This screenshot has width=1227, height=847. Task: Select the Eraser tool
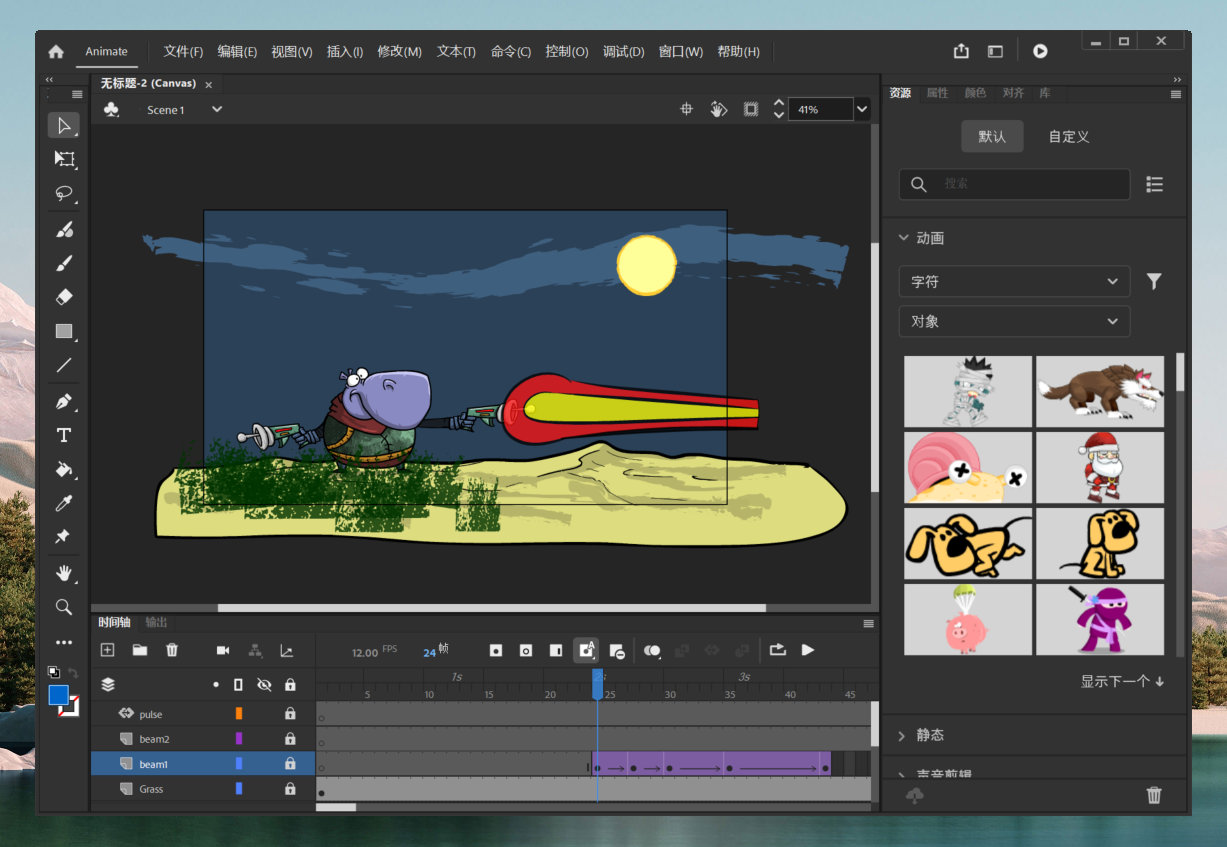pyautogui.click(x=64, y=297)
